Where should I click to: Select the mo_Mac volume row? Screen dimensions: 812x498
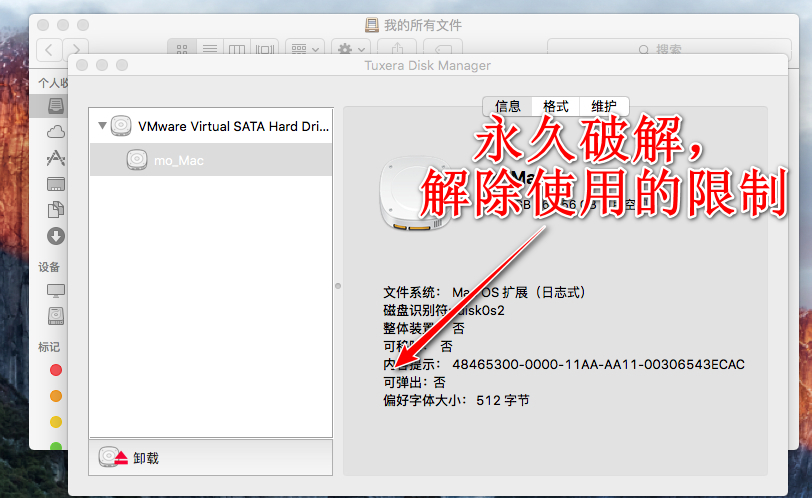coord(211,160)
